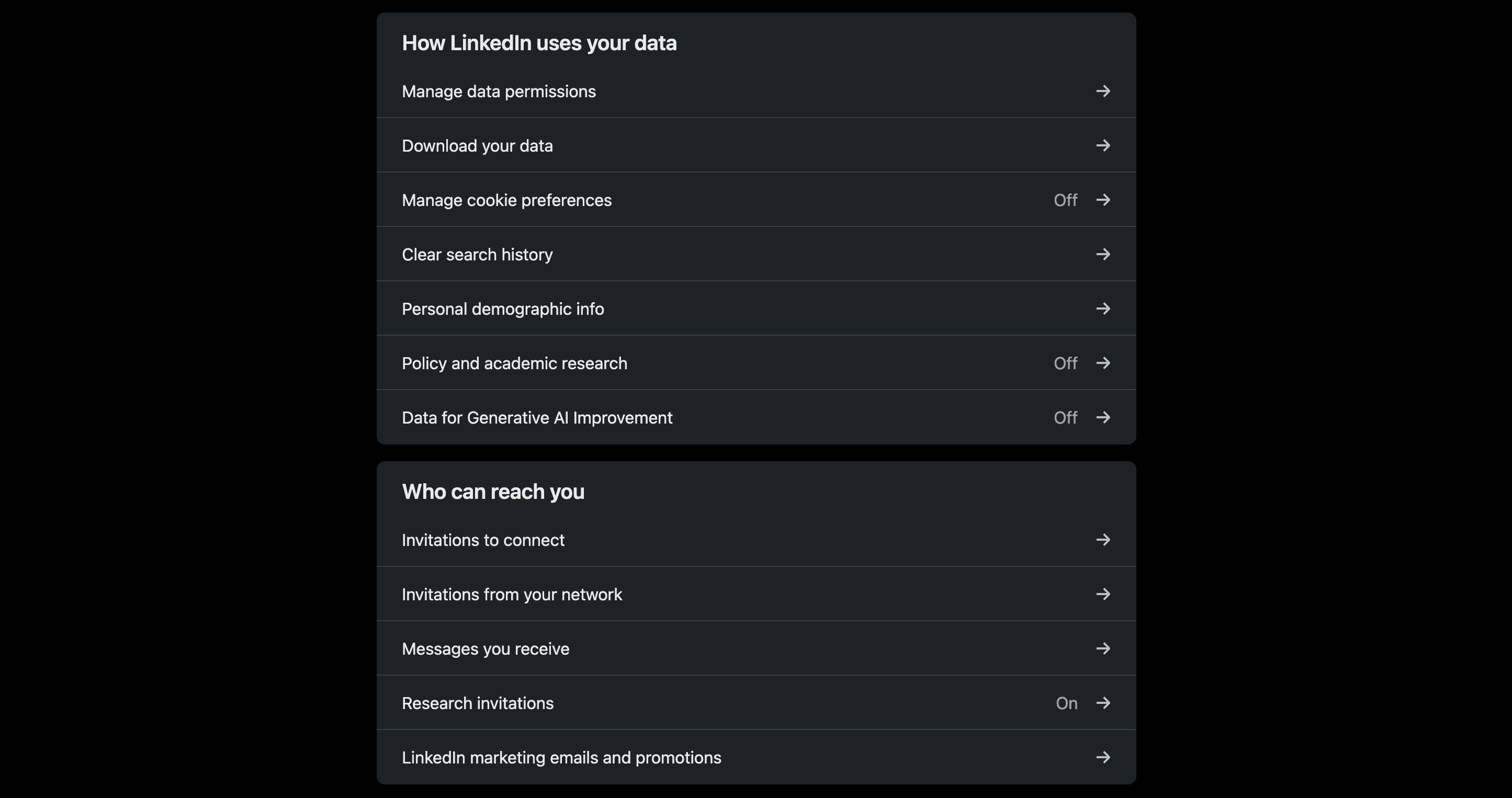Expand the Research invitations arrow
The height and width of the screenshot is (798, 1512).
tap(1103, 703)
